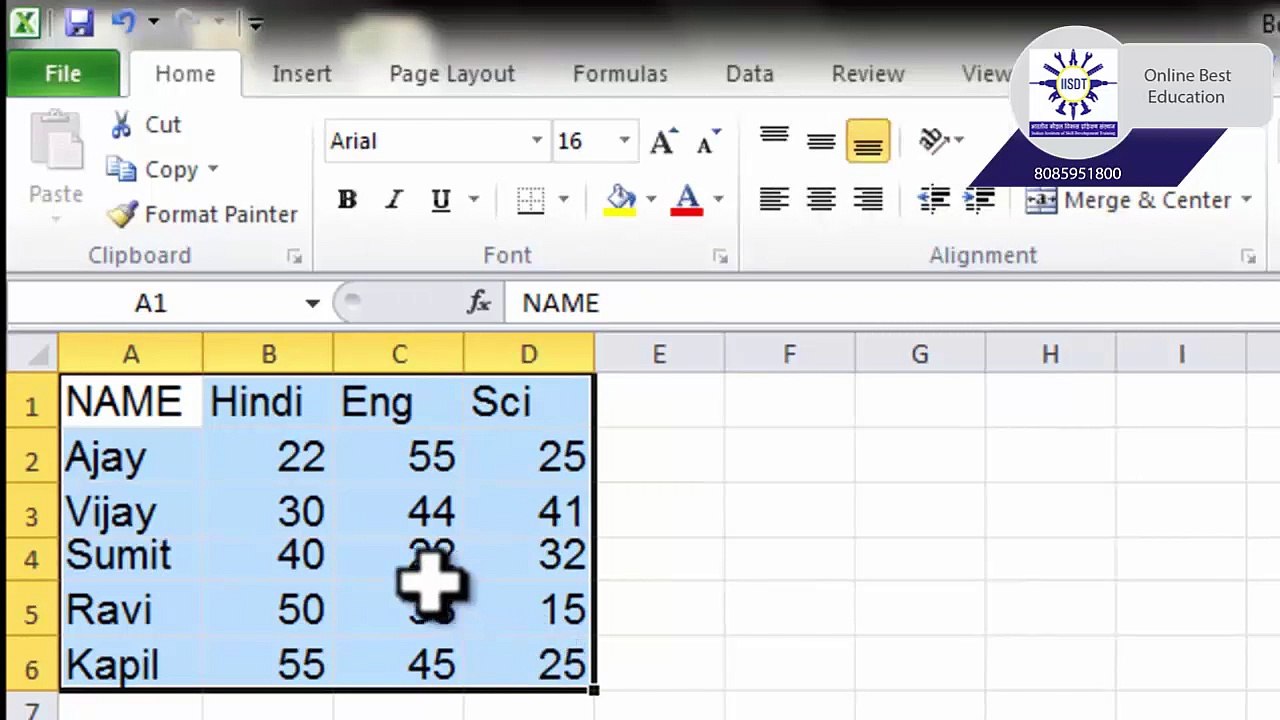Image resolution: width=1280 pixels, height=720 pixels.
Task: Switch to the Page Layout tab
Action: click(452, 74)
